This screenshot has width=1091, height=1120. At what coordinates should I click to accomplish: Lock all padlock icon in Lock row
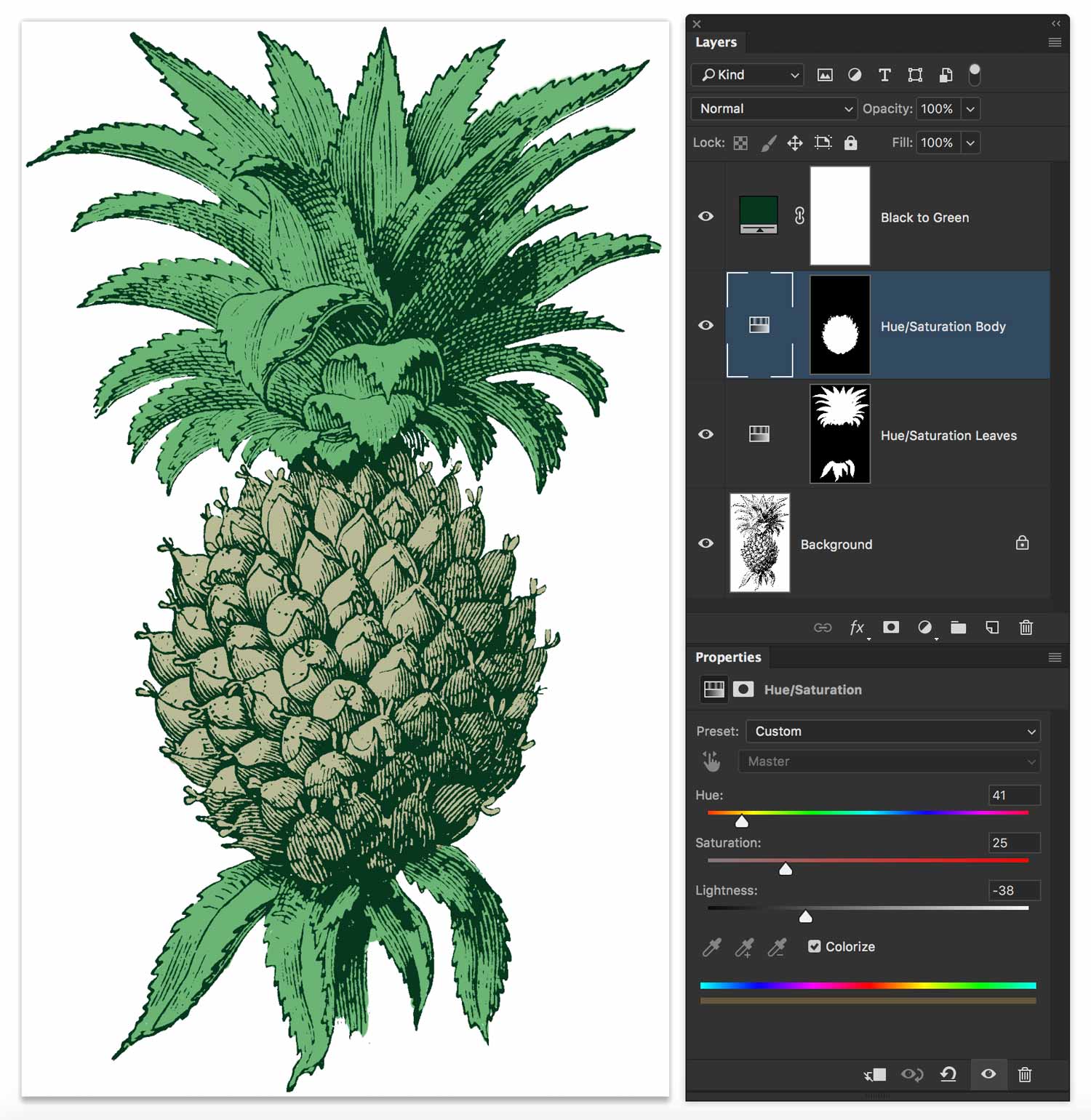850,143
